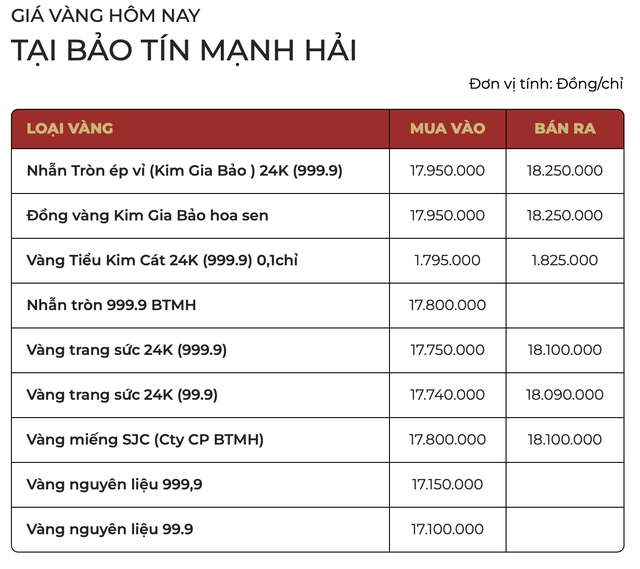640x569 pixels.
Task: Select the Đồng vàng Kim Gia Bảo hoa sen row
Action: pos(147,215)
